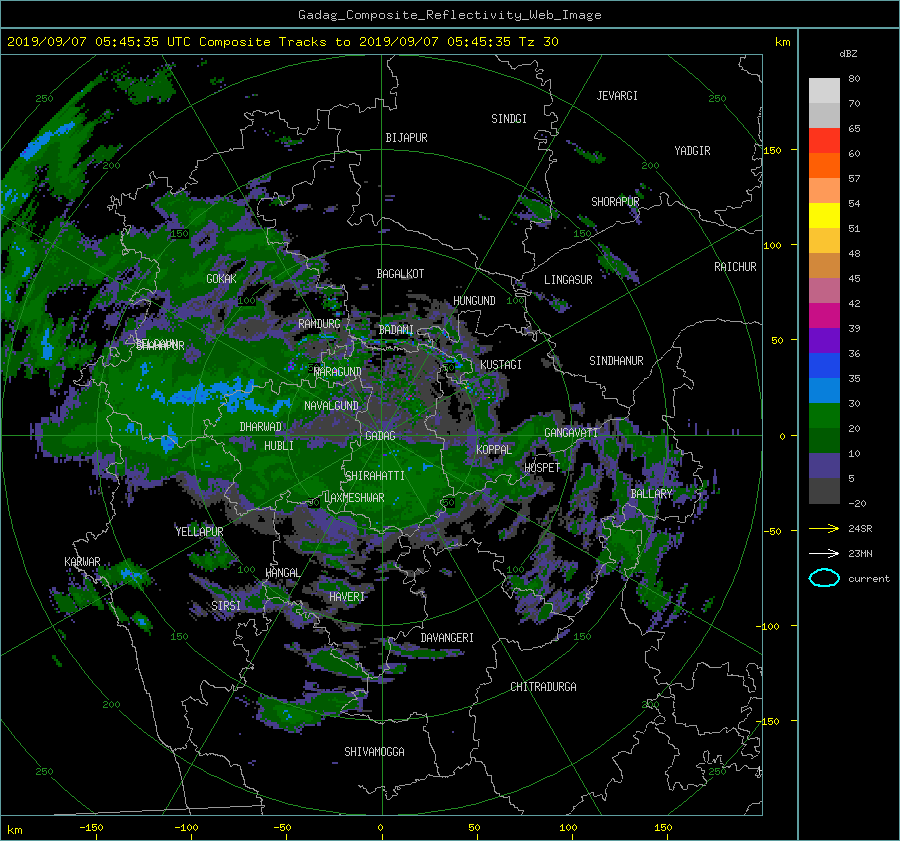Click the BADAMI city label
The image size is (900, 841).
click(x=396, y=330)
